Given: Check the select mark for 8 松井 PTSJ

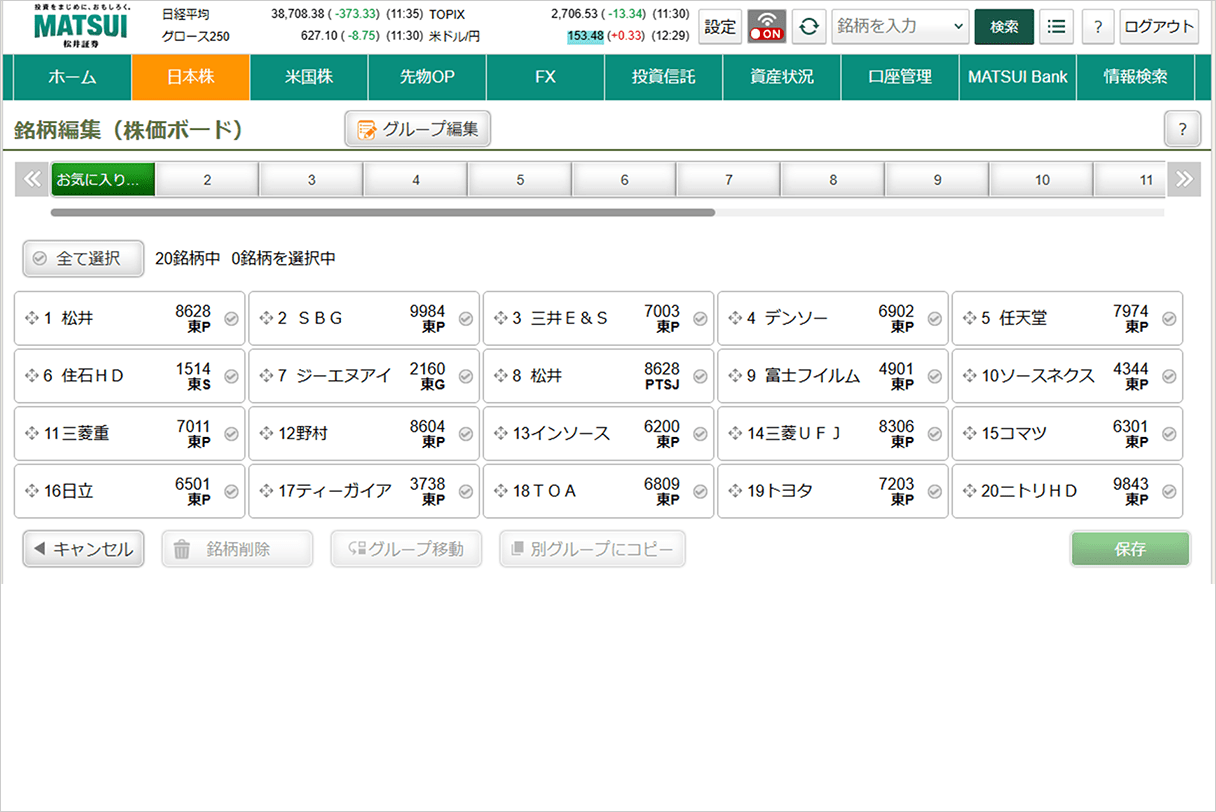Looking at the screenshot, I should coord(700,377).
